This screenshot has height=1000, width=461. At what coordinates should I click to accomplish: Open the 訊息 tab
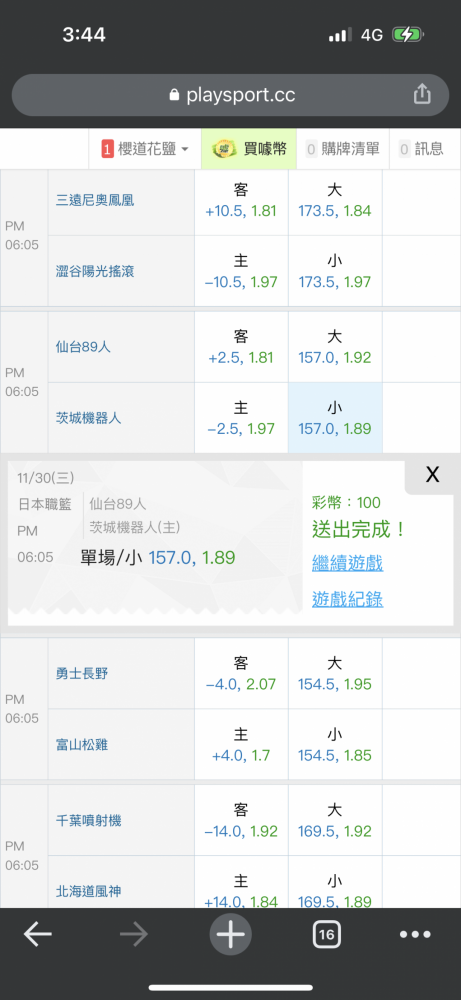click(x=421, y=149)
